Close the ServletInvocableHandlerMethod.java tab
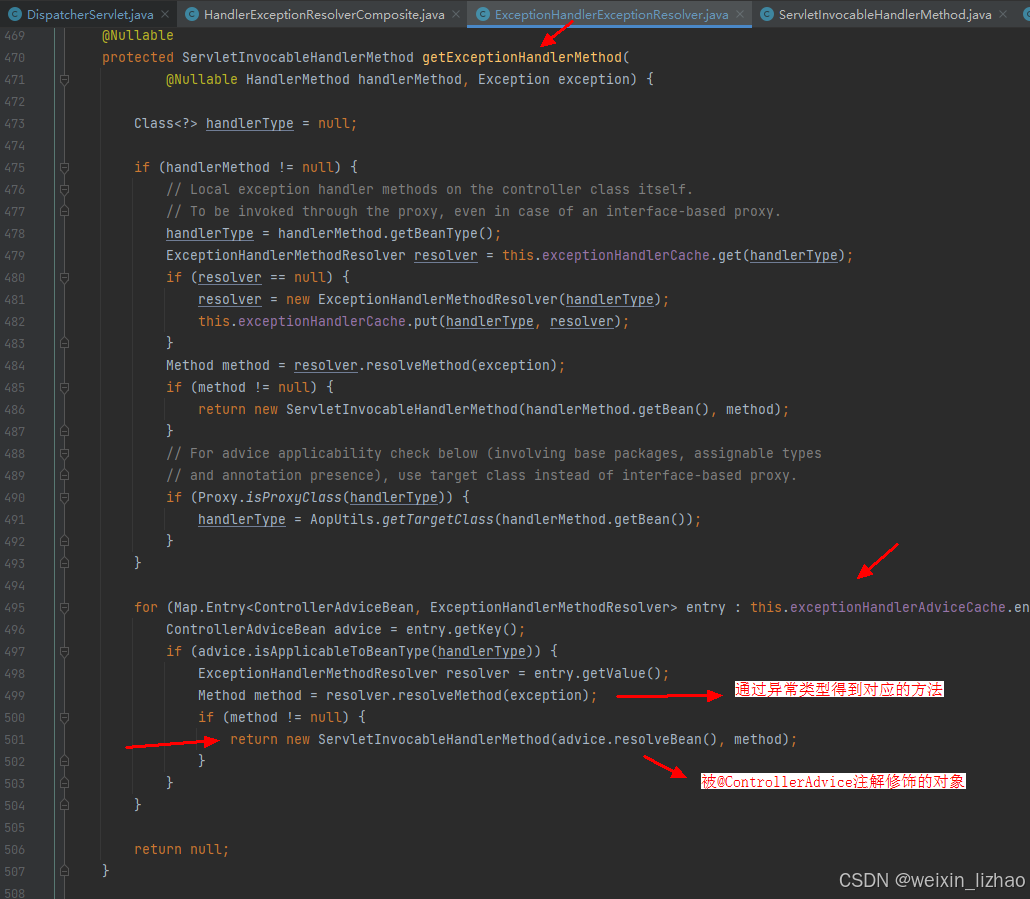The image size is (1030, 899). pyautogui.click(x=1003, y=14)
